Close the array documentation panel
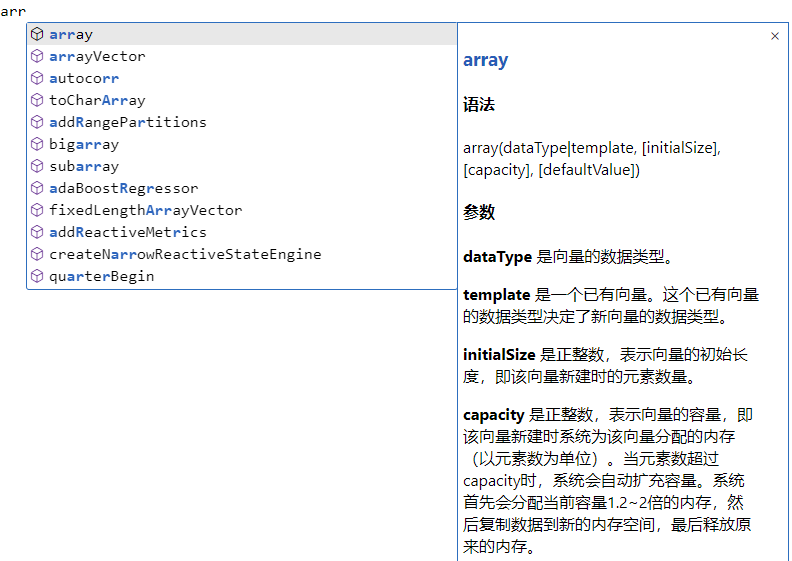792x561 pixels. click(x=775, y=36)
